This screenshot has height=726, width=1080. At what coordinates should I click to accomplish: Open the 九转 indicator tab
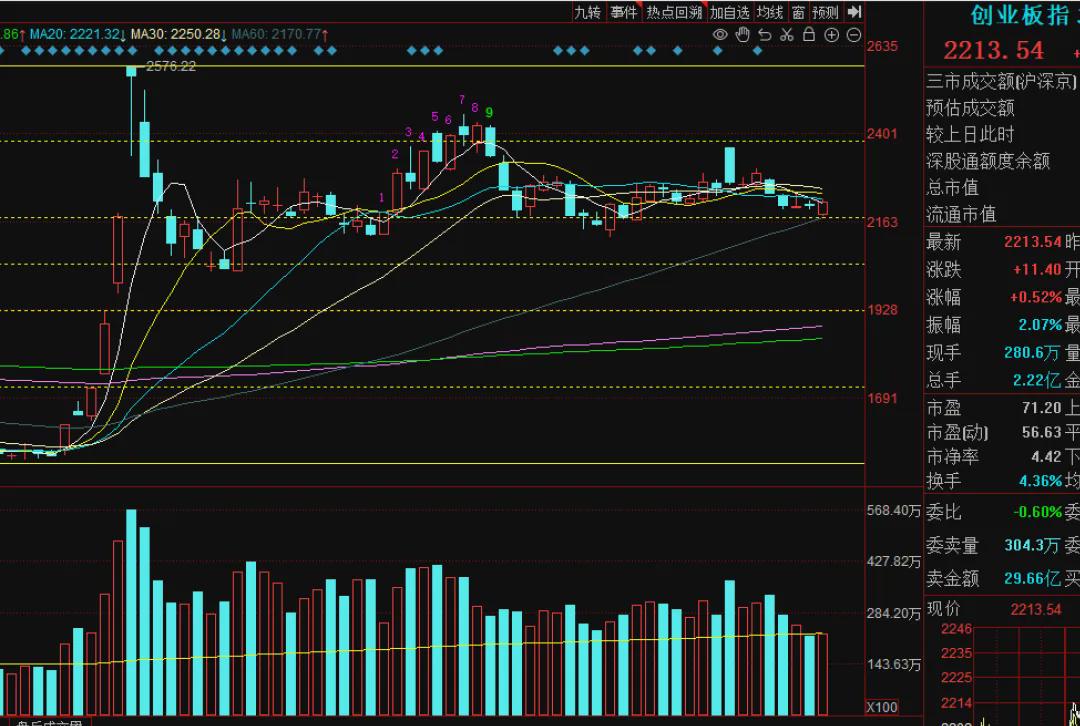coord(588,12)
